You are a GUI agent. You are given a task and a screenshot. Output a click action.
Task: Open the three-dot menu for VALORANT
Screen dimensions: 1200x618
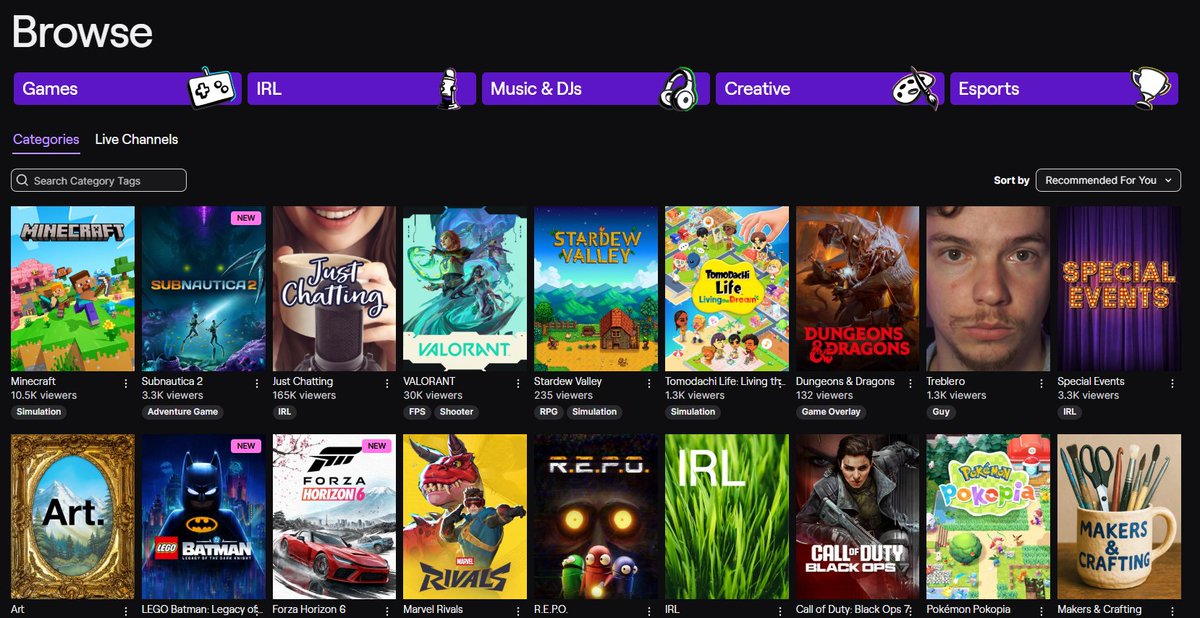coord(519,383)
